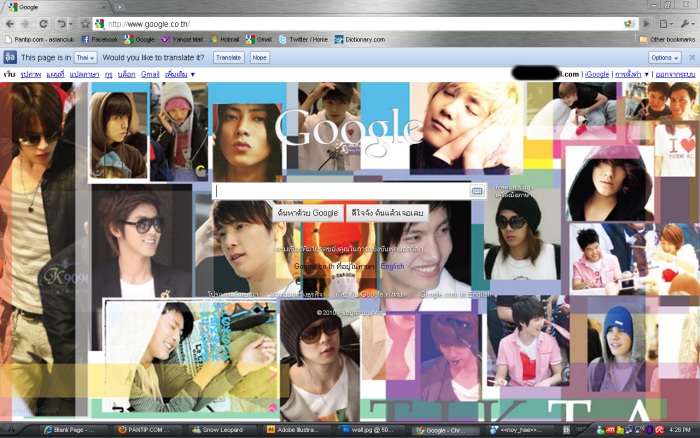The height and width of the screenshot is (438, 700).
Task: Open the translate bar Options dropdown
Action: click(664, 58)
